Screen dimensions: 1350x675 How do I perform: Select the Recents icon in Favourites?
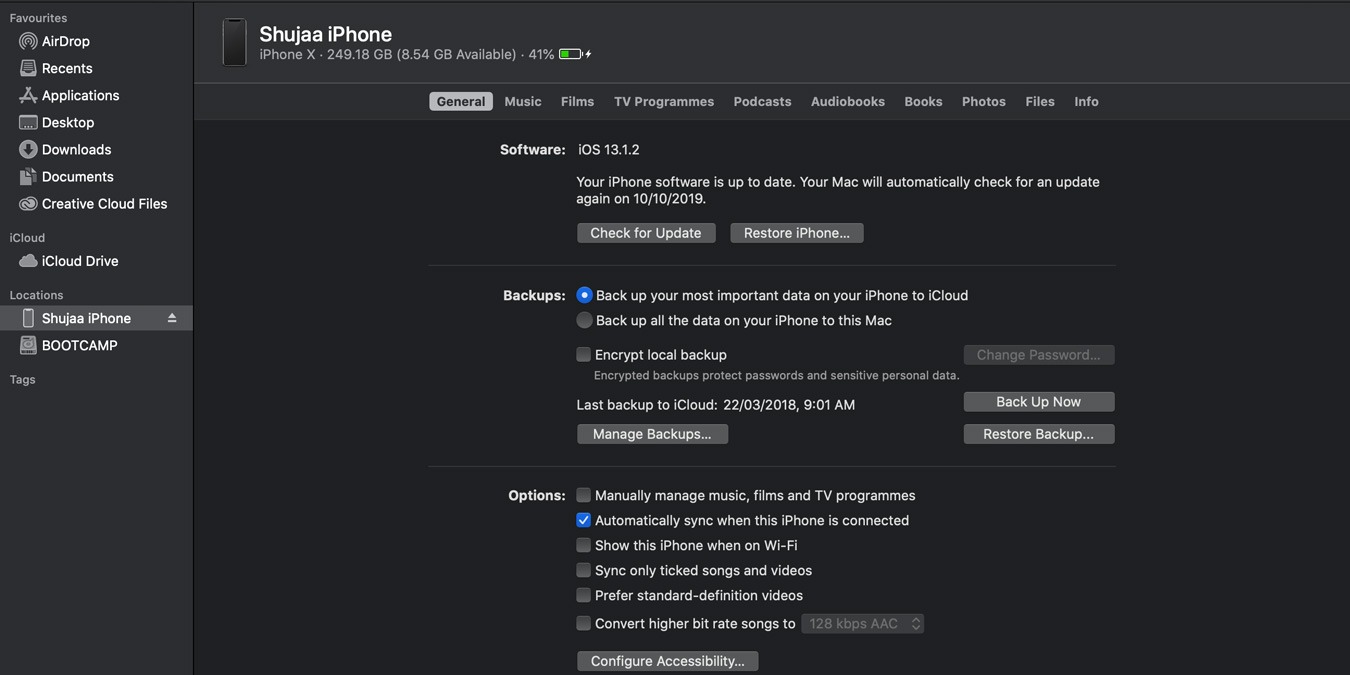[x=28, y=67]
